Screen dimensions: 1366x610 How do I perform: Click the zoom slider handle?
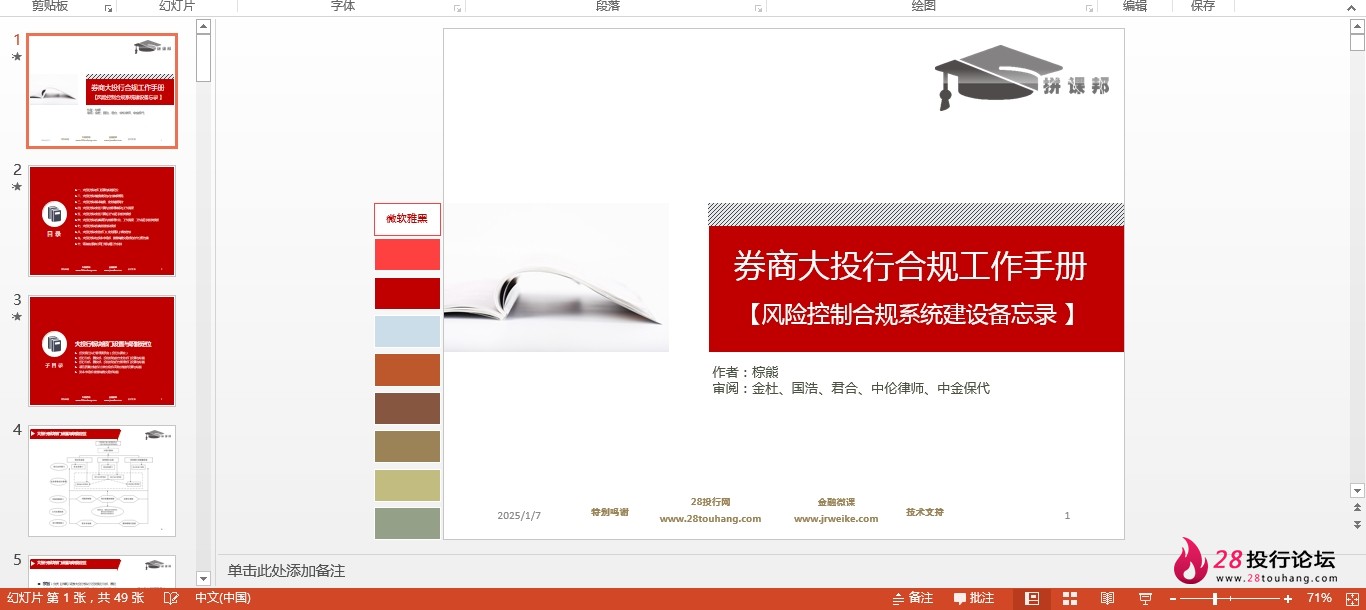tap(1215, 598)
